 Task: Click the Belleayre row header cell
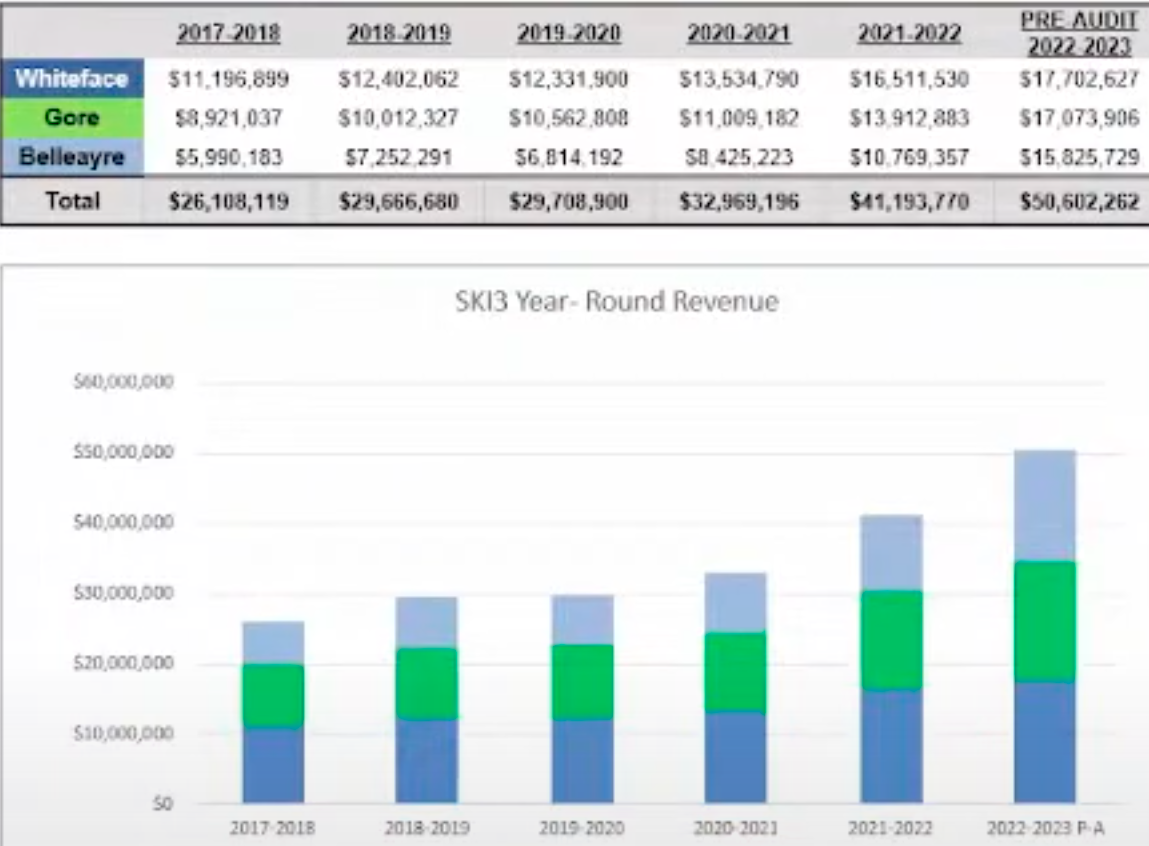(73, 156)
